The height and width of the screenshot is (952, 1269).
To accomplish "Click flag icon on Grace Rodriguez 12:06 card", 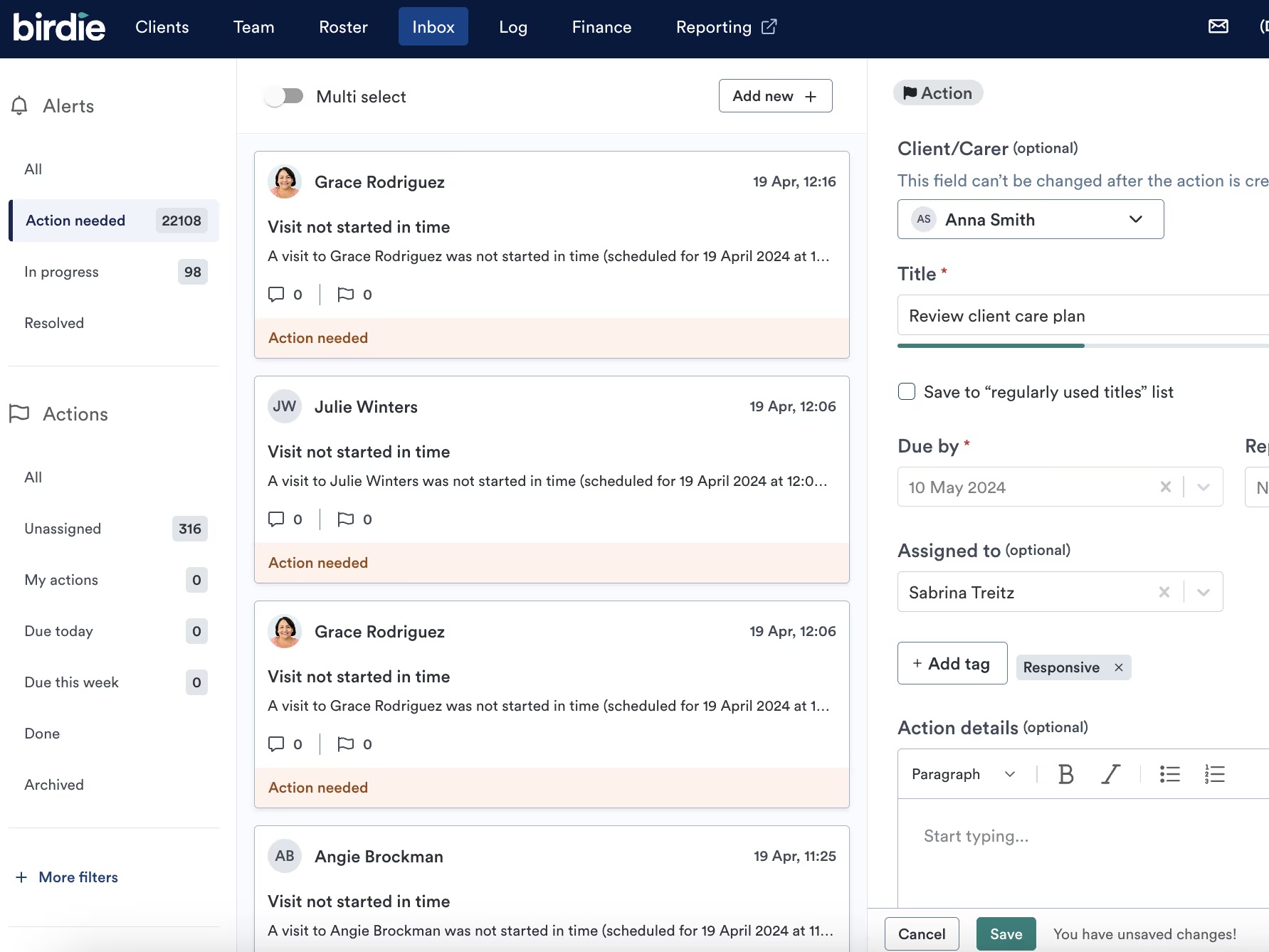I will (x=346, y=744).
